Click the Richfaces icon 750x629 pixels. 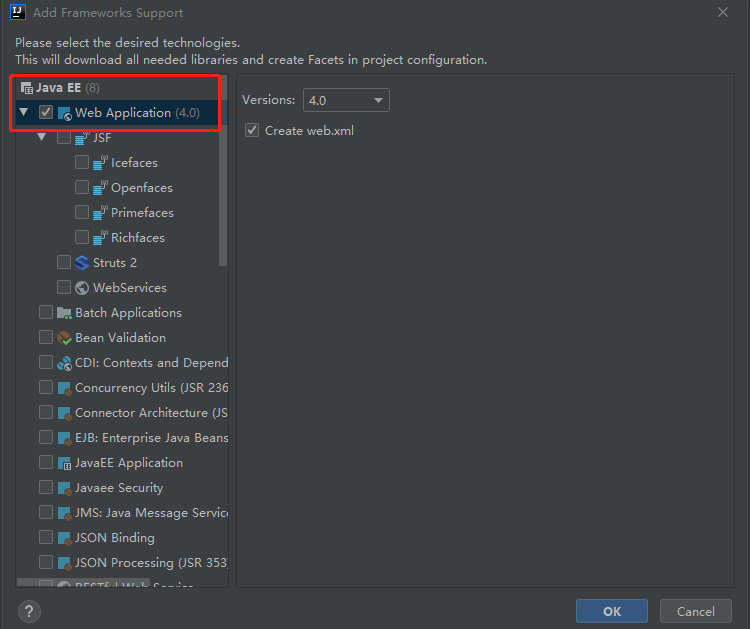point(100,238)
